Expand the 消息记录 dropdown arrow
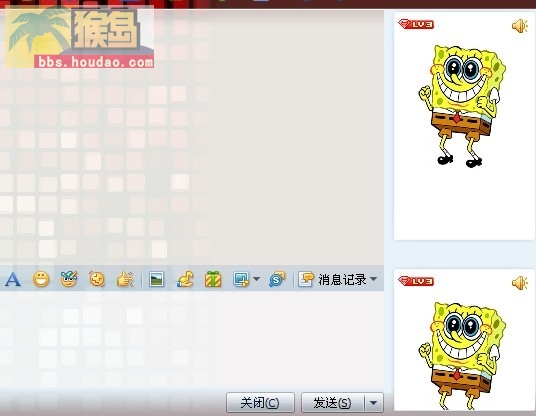Viewport: 536px width, 416px height. [x=374, y=279]
